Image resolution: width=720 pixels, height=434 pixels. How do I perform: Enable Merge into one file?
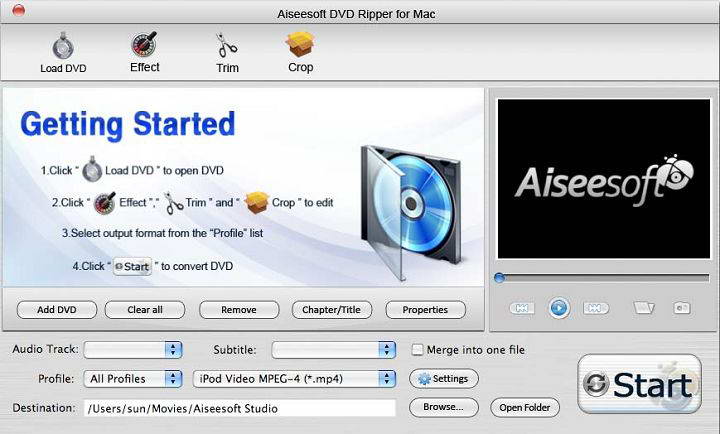point(417,349)
